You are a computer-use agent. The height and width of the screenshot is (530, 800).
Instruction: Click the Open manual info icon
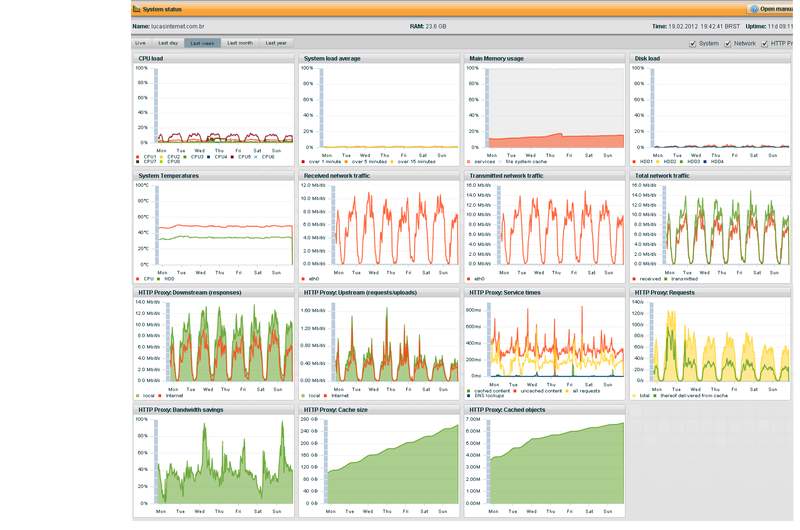click(x=755, y=9)
